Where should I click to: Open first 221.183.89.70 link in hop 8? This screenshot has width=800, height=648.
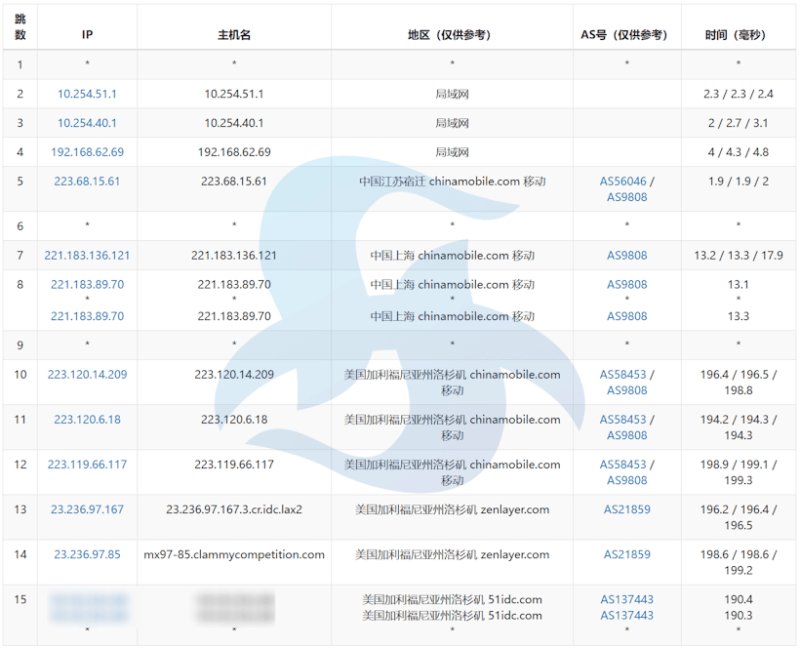87,284
